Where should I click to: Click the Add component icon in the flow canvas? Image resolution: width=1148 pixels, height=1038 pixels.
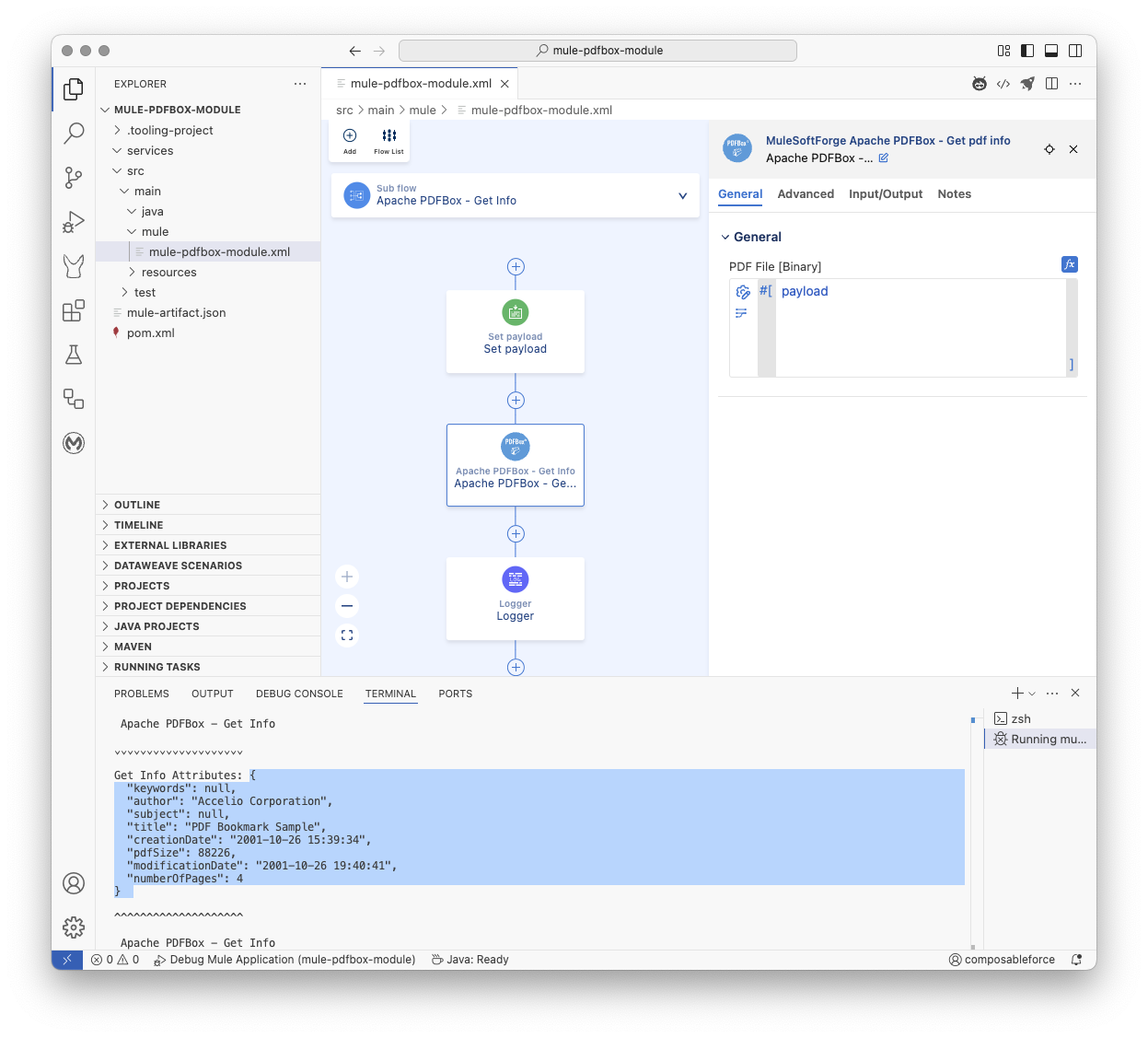(x=349, y=134)
